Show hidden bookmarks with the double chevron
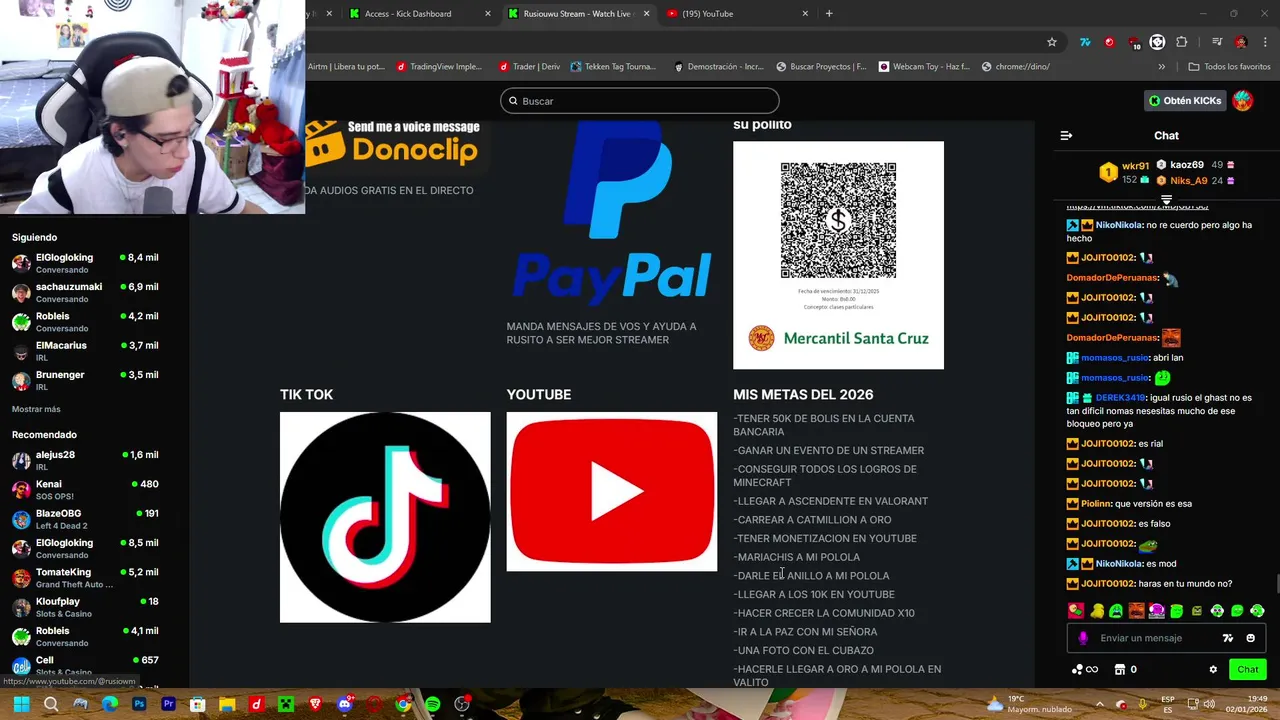1280x720 pixels. tap(1161, 67)
